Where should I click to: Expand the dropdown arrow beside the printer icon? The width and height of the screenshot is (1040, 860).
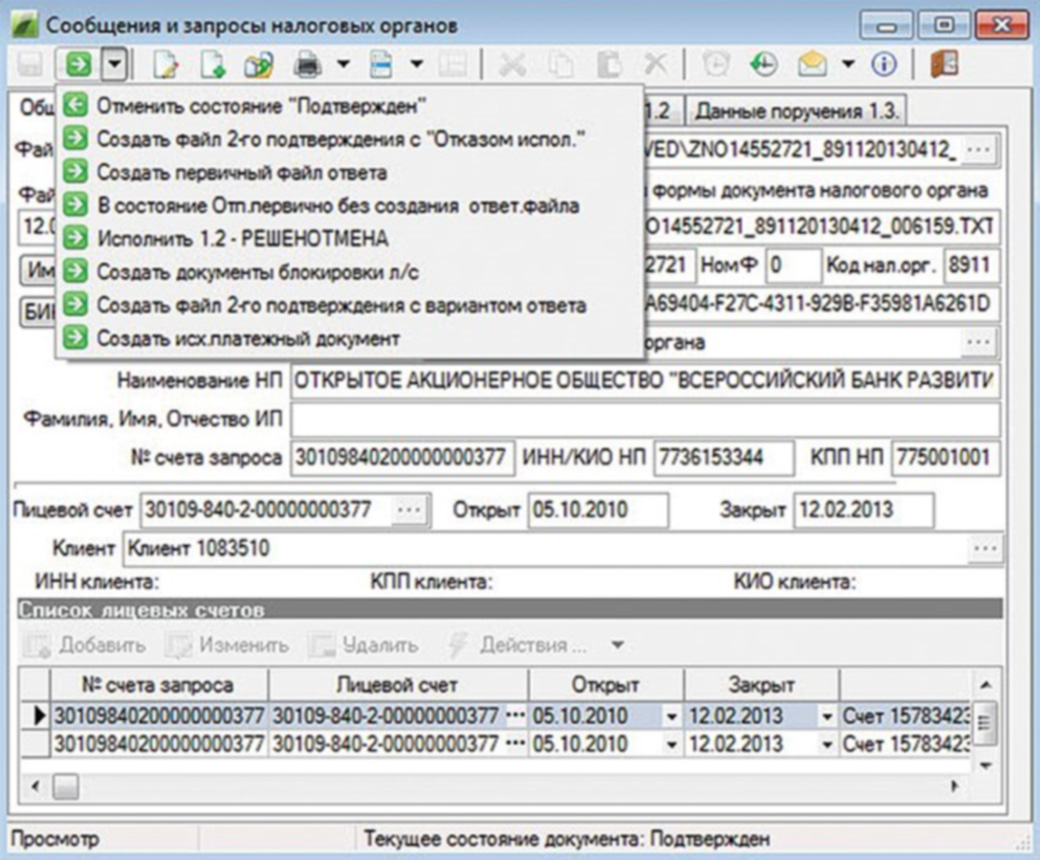342,66
